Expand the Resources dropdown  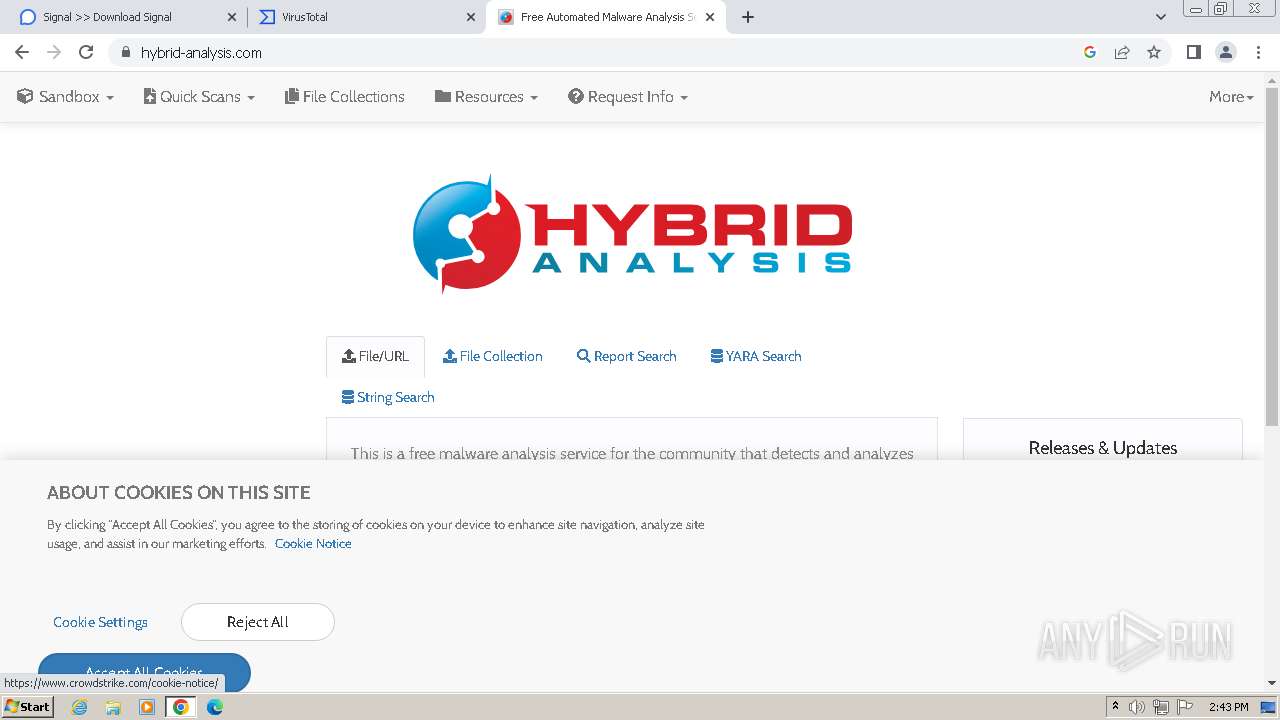[x=486, y=97]
